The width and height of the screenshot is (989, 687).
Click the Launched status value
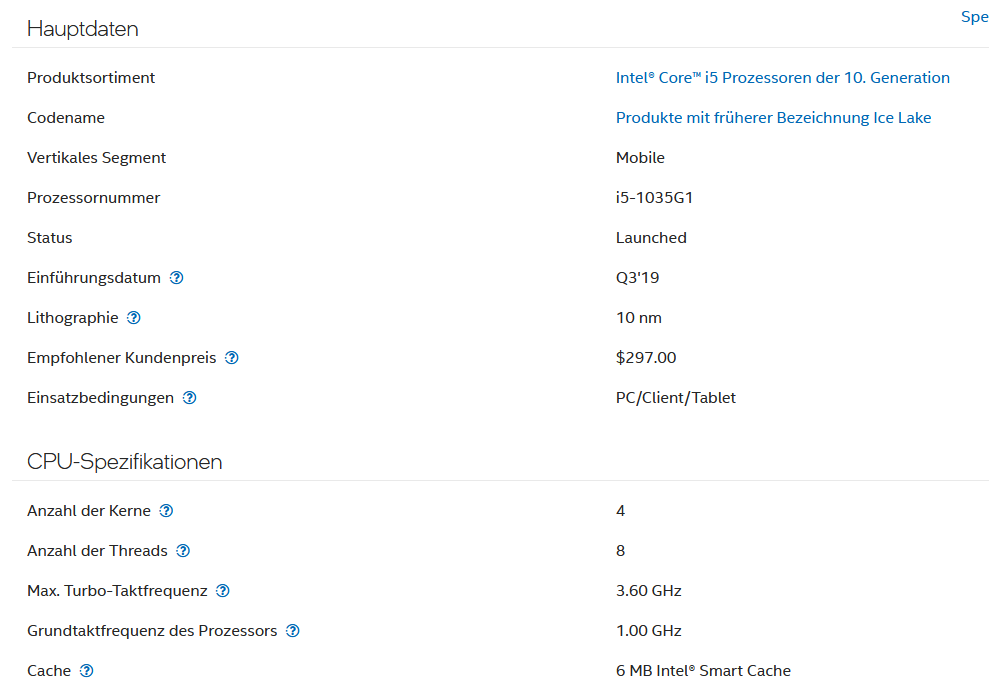(651, 238)
